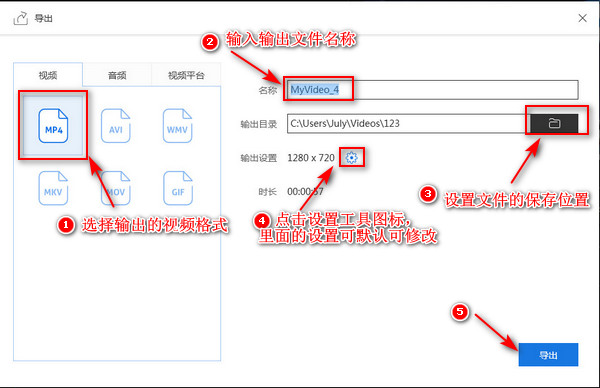Viewport: 600px width, 388px height.
Task: Select MKV as the export format
Action: [53, 188]
